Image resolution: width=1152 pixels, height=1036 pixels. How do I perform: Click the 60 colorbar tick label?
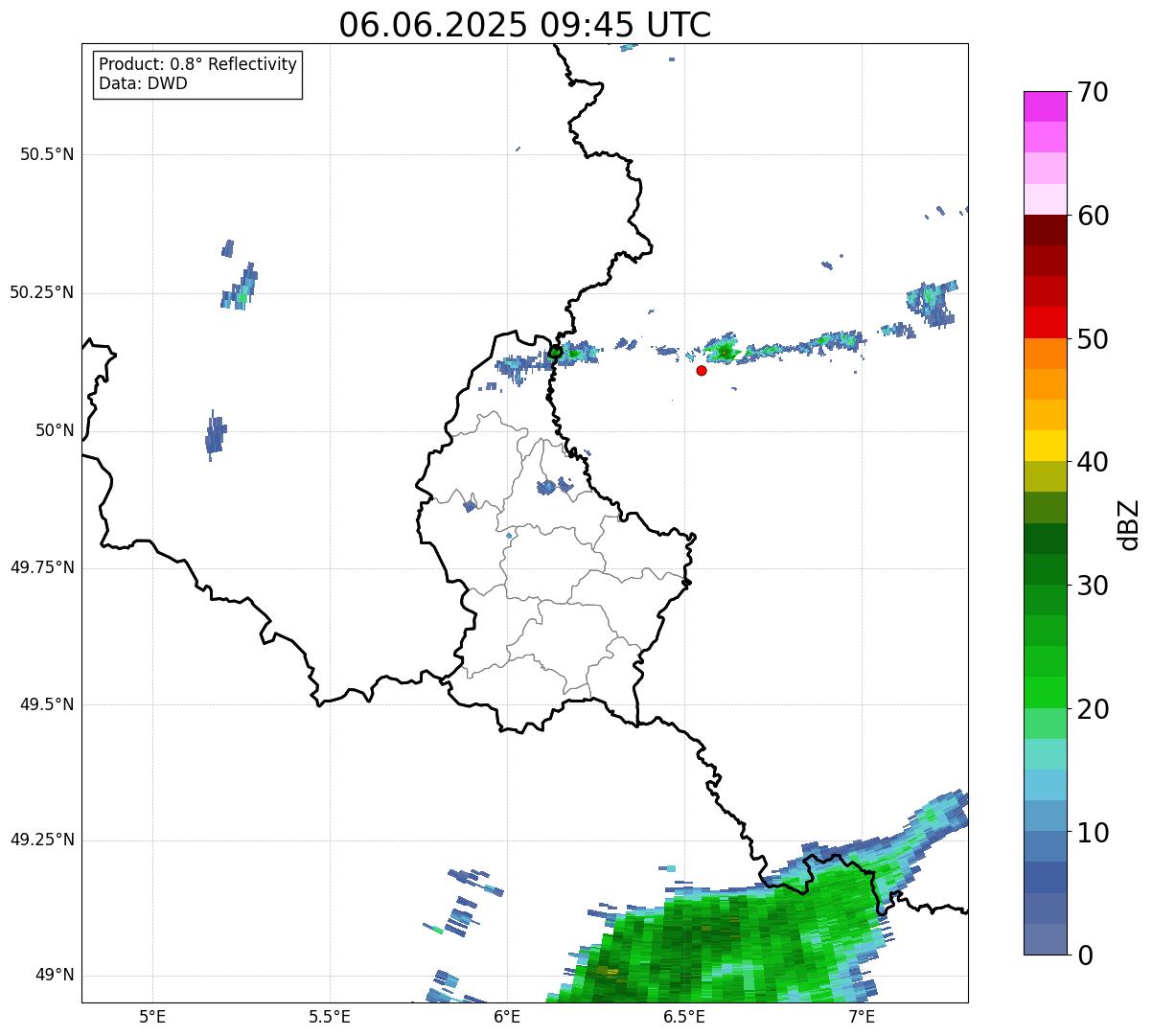[x=1094, y=216]
